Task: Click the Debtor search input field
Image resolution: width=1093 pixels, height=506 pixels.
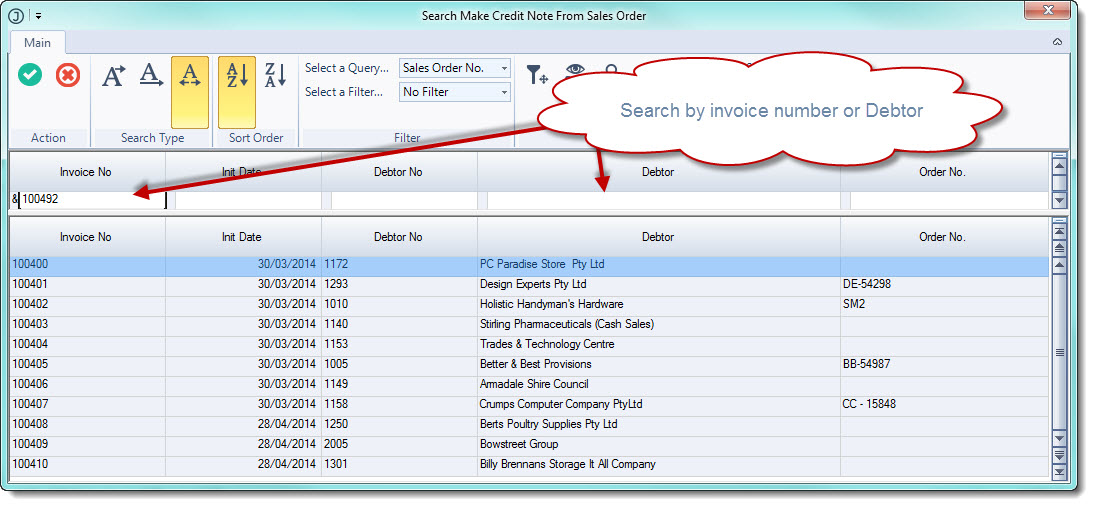Action: [664, 201]
